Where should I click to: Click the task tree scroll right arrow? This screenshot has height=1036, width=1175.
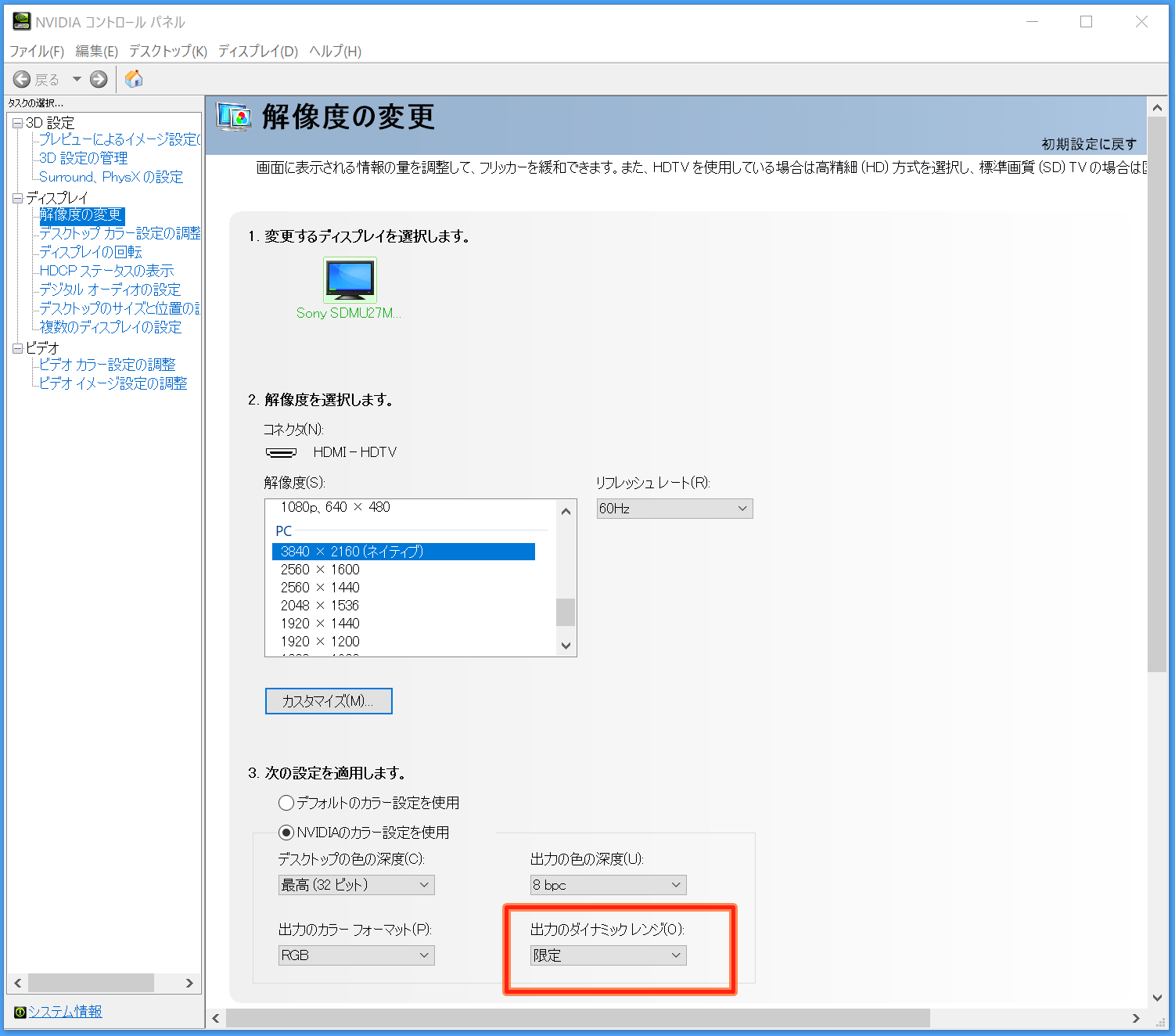click(189, 983)
